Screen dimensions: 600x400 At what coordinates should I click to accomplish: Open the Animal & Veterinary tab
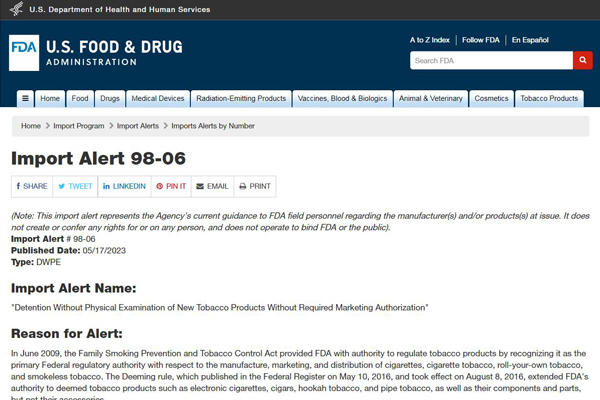point(430,98)
